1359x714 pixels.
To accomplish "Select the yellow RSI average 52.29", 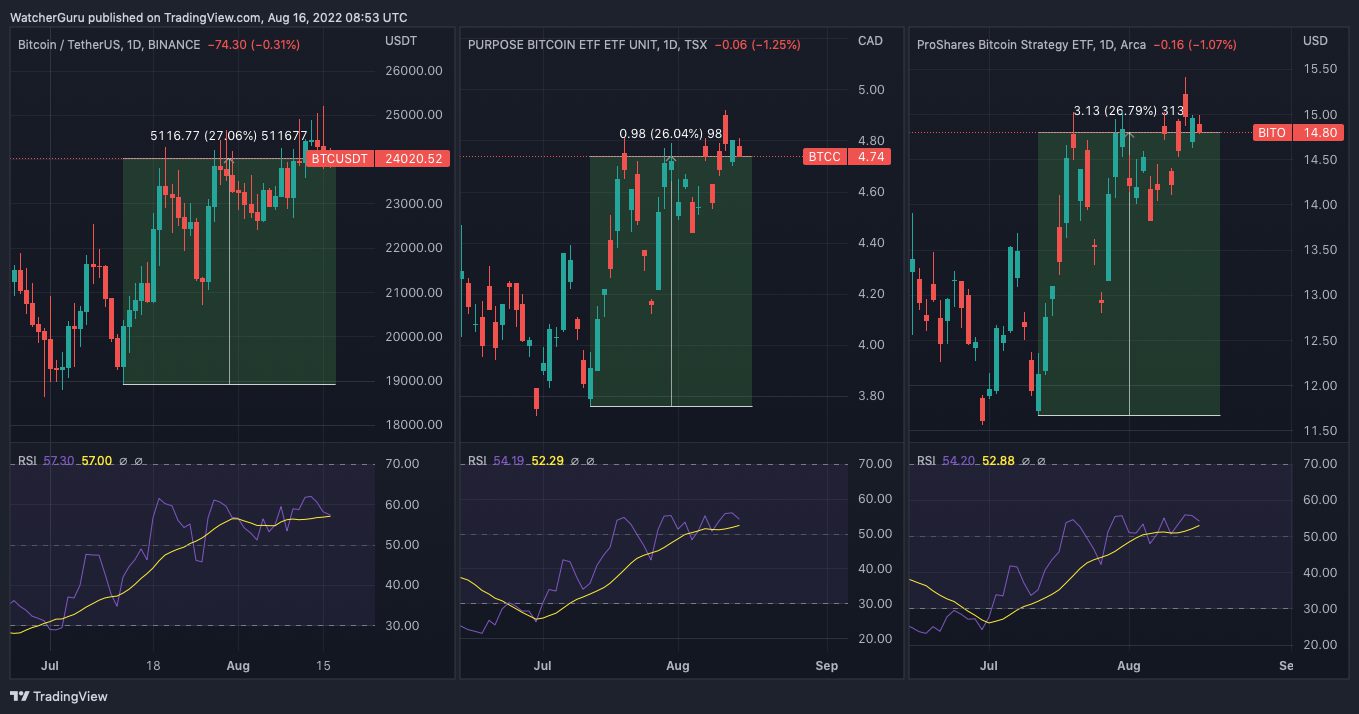I will pyautogui.click(x=547, y=461).
